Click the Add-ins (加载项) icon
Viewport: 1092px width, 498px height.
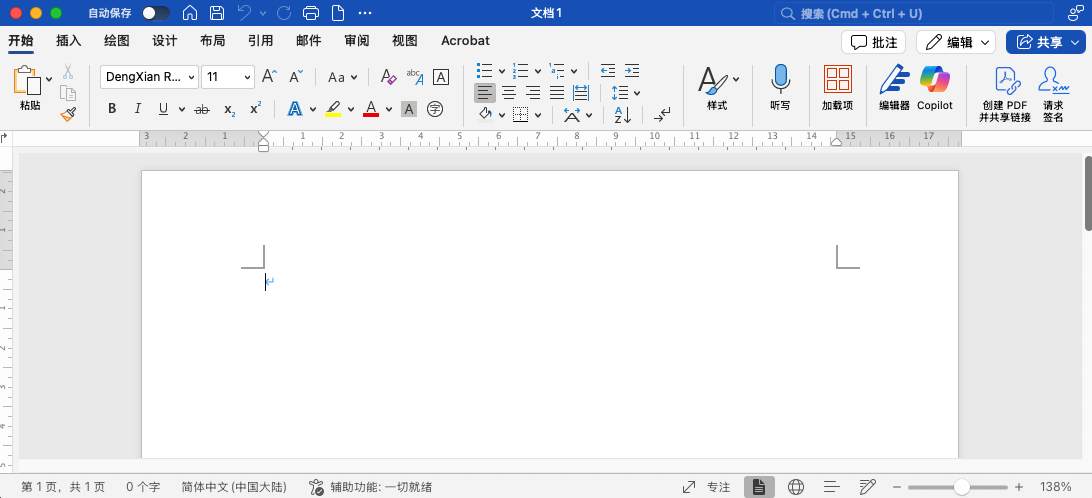837,87
